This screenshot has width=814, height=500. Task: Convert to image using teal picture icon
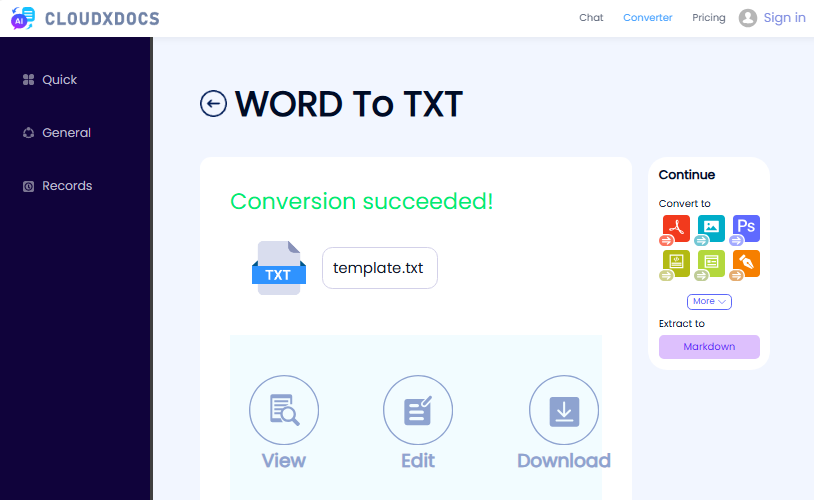(711, 229)
